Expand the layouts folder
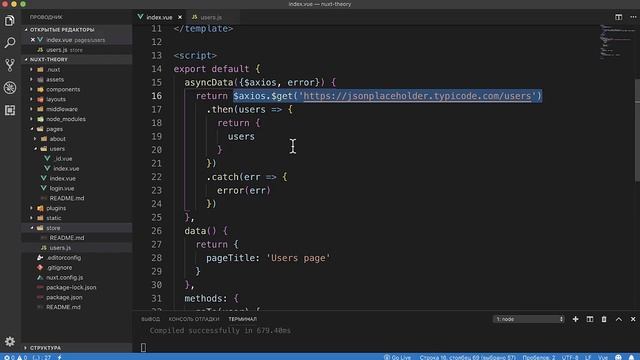 tap(56, 99)
